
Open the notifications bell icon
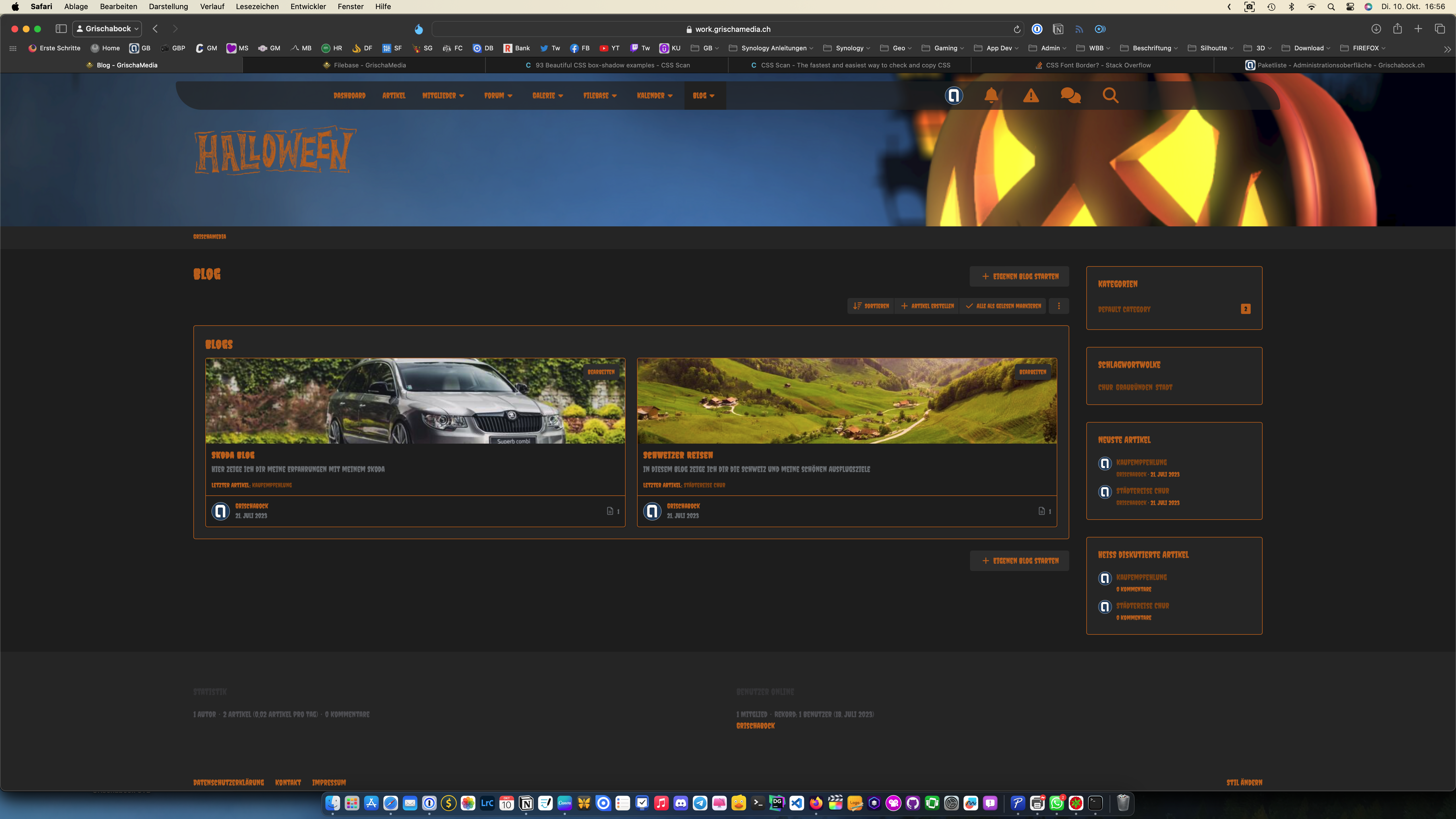tap(991, 95)
